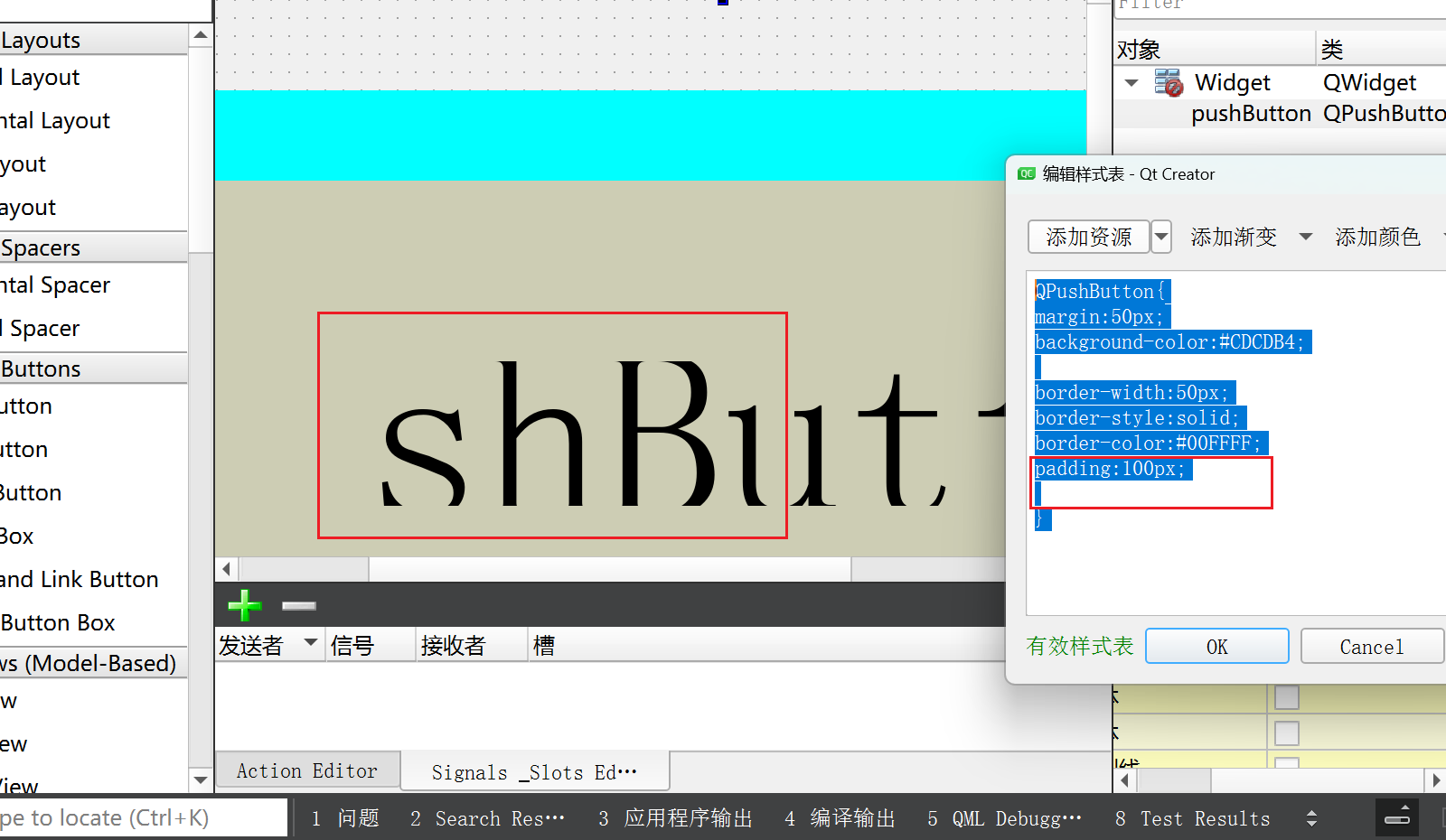The image size is (1446, 840).
Task: Switch to the Signals Slots Editor tab
Action: pos(533,771)
